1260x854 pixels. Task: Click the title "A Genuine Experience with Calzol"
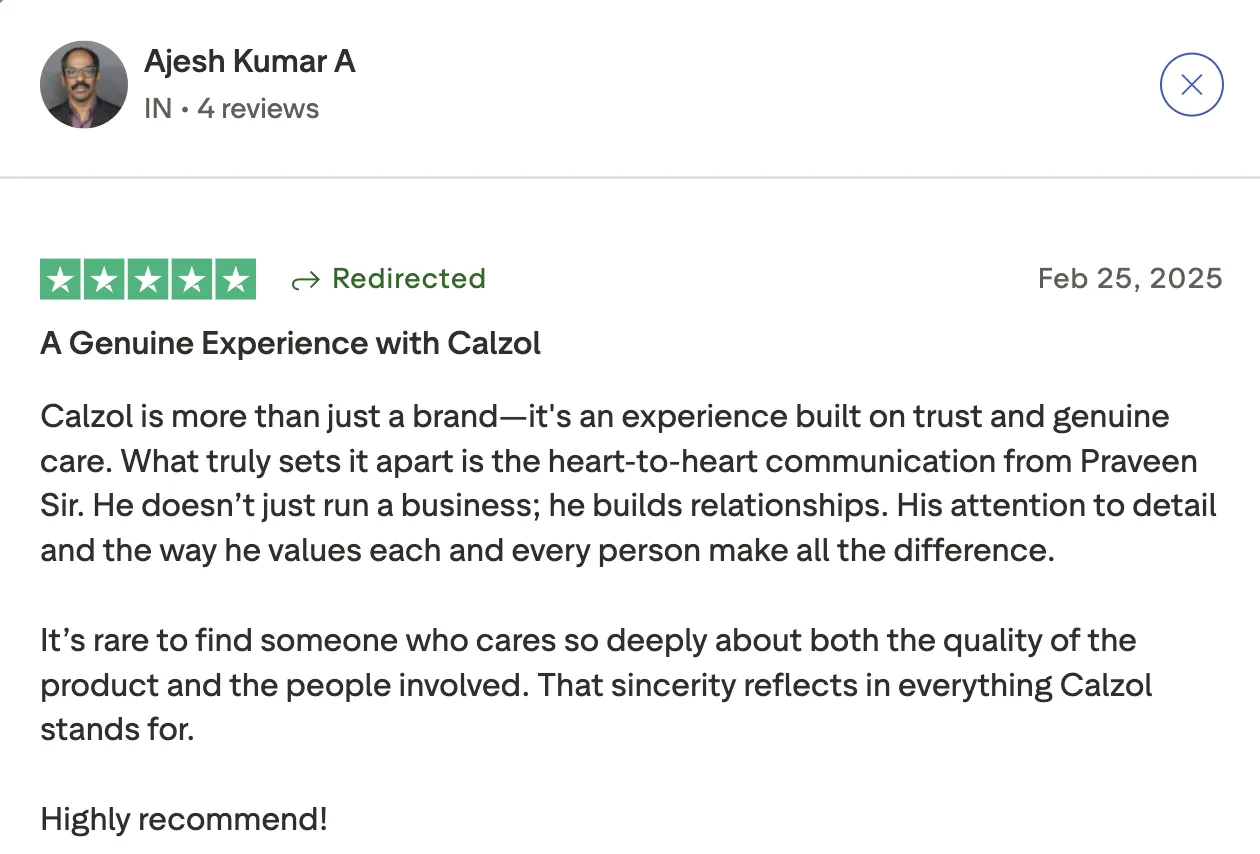[290, 343]
